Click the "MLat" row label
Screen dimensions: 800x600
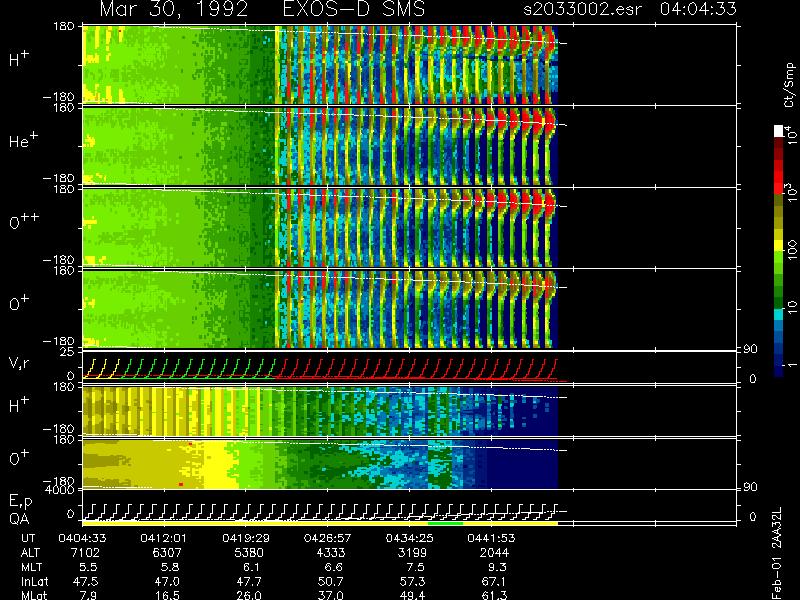point(34,595)
